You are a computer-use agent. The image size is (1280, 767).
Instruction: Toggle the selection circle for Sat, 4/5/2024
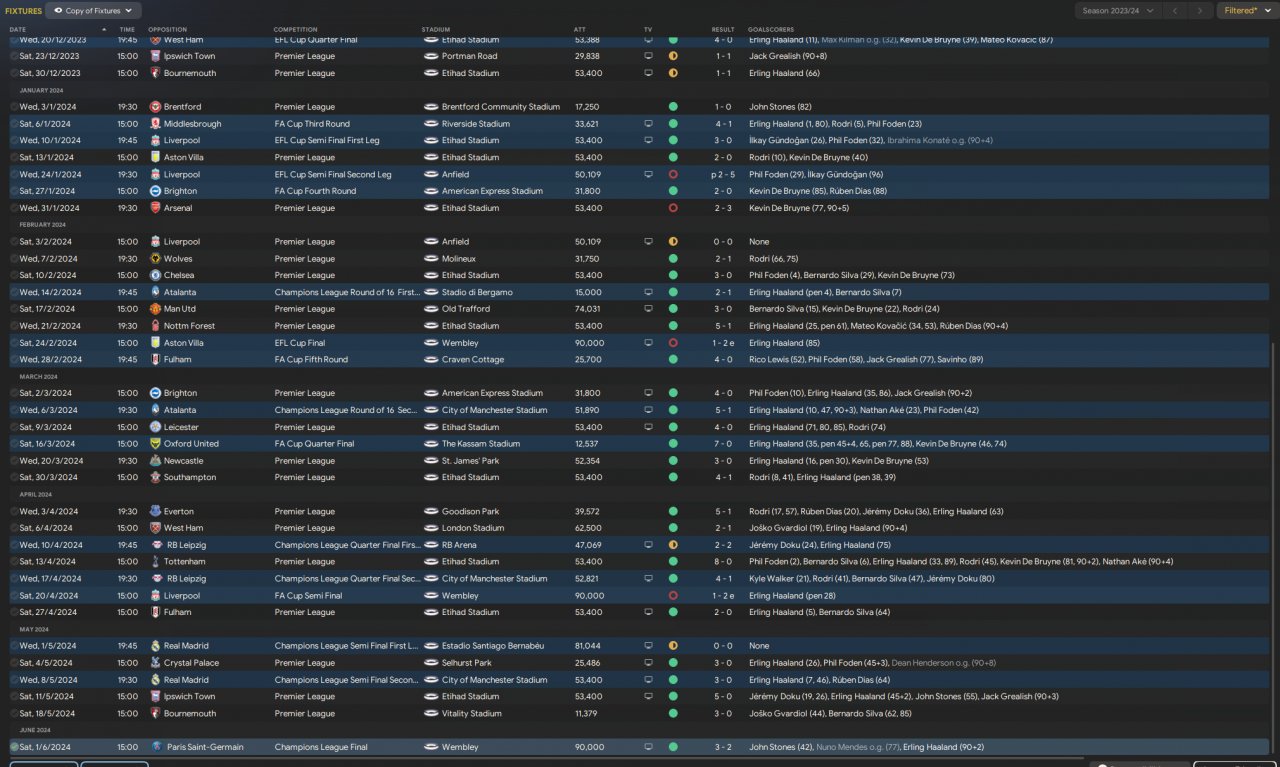pyautogui.click(x=14, y=663)
